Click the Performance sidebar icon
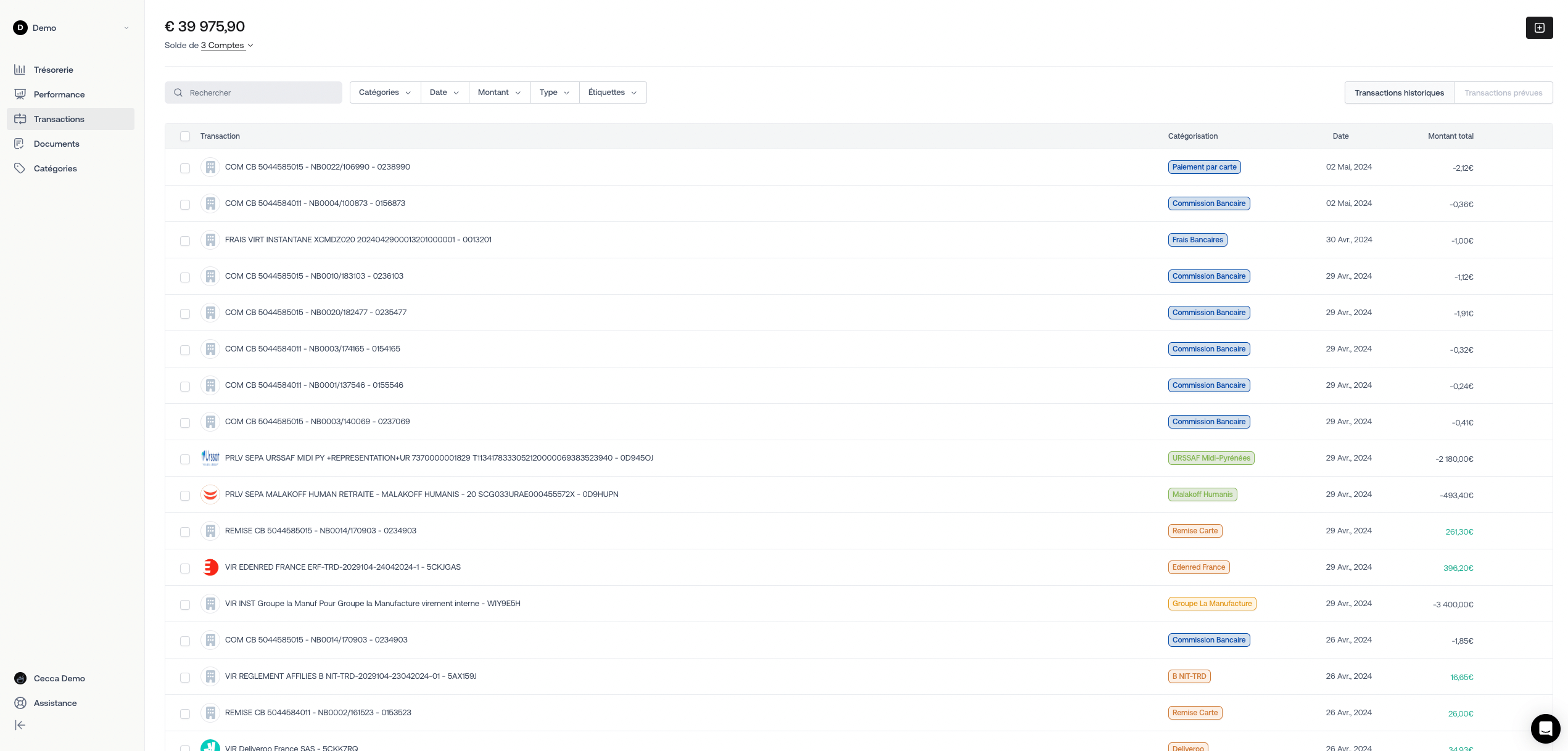1568x751 pixels. 20,94
